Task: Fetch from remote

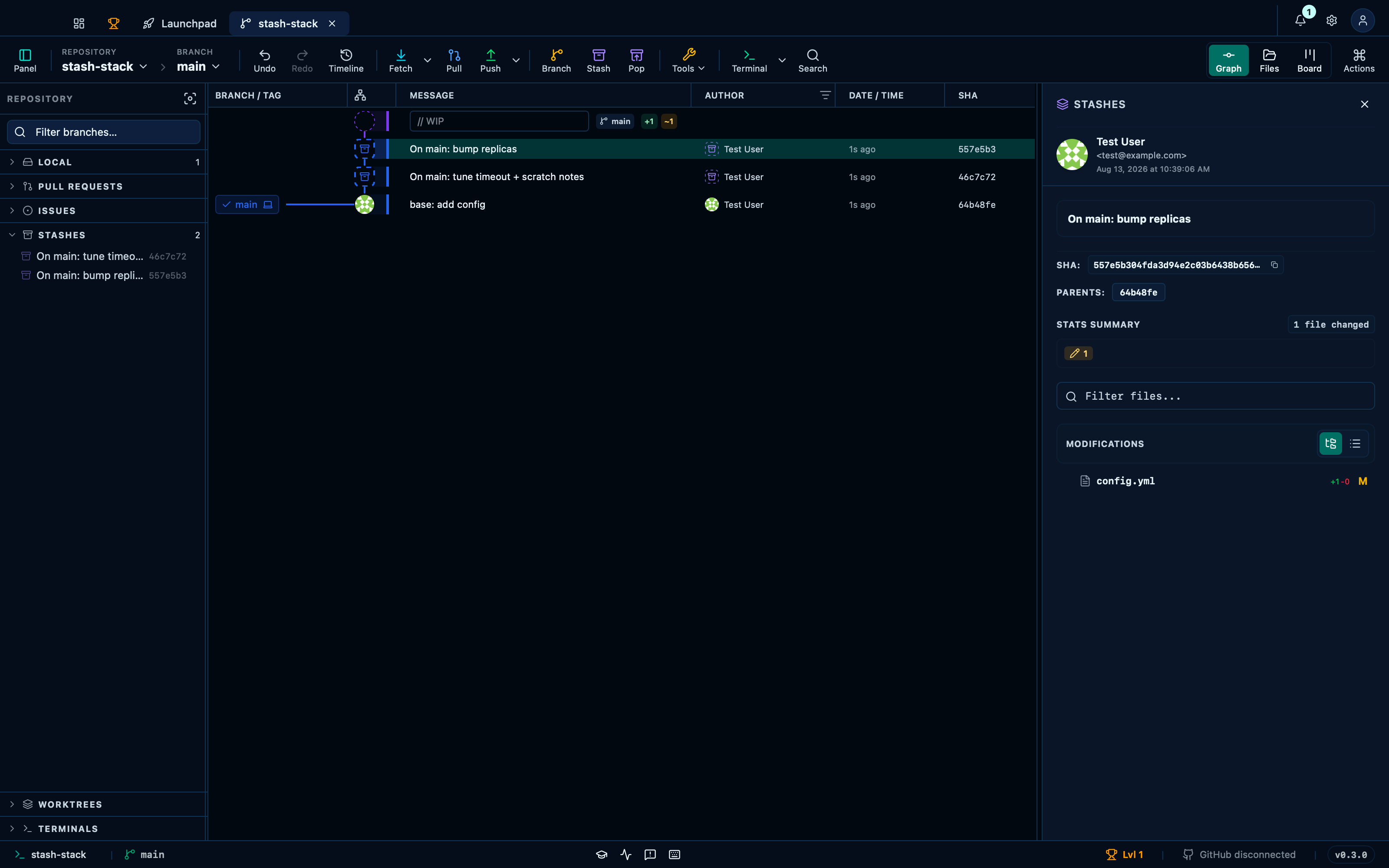Action: 401,60
